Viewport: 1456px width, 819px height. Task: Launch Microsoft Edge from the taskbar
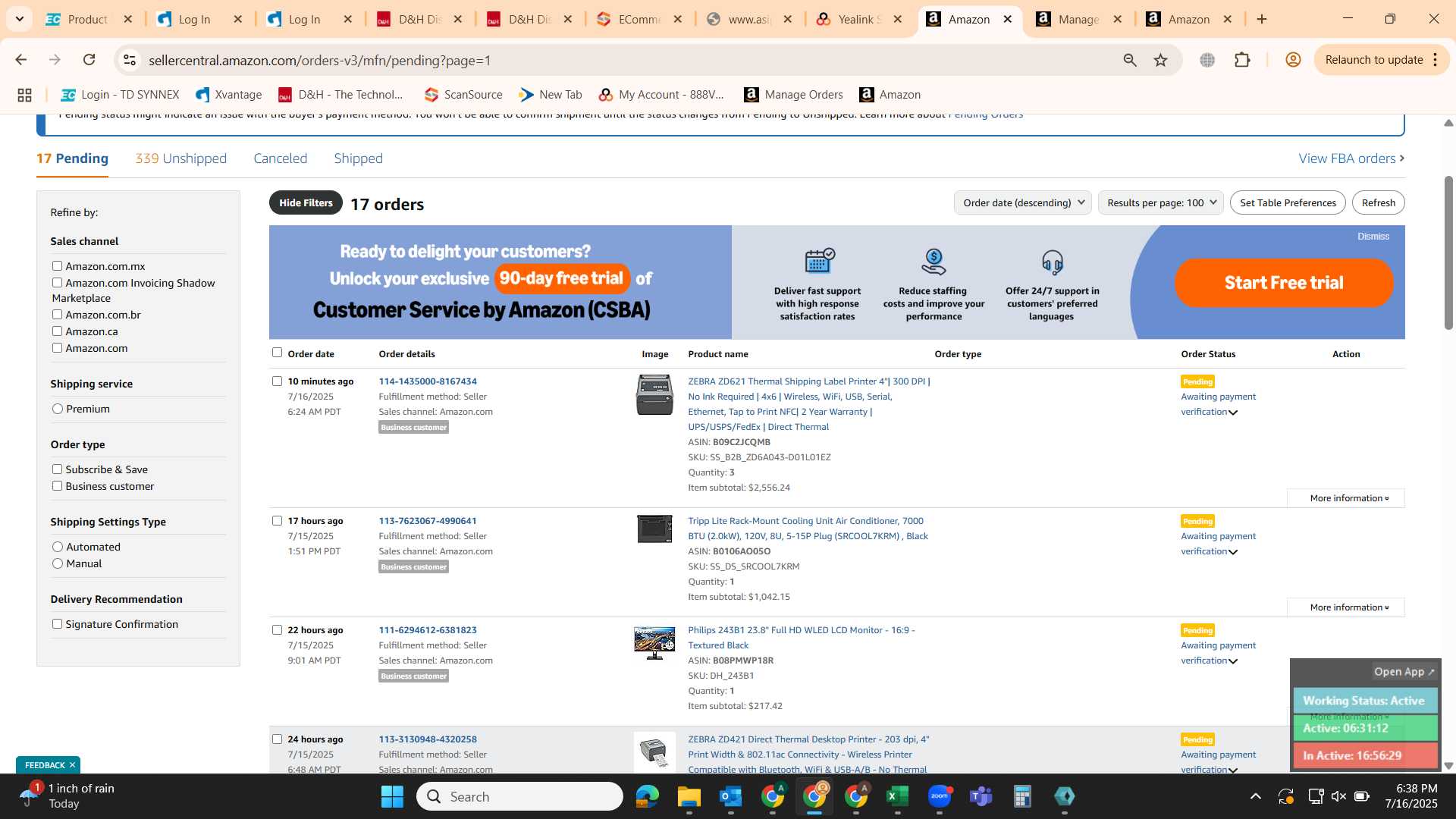click(x=648, y=796)
